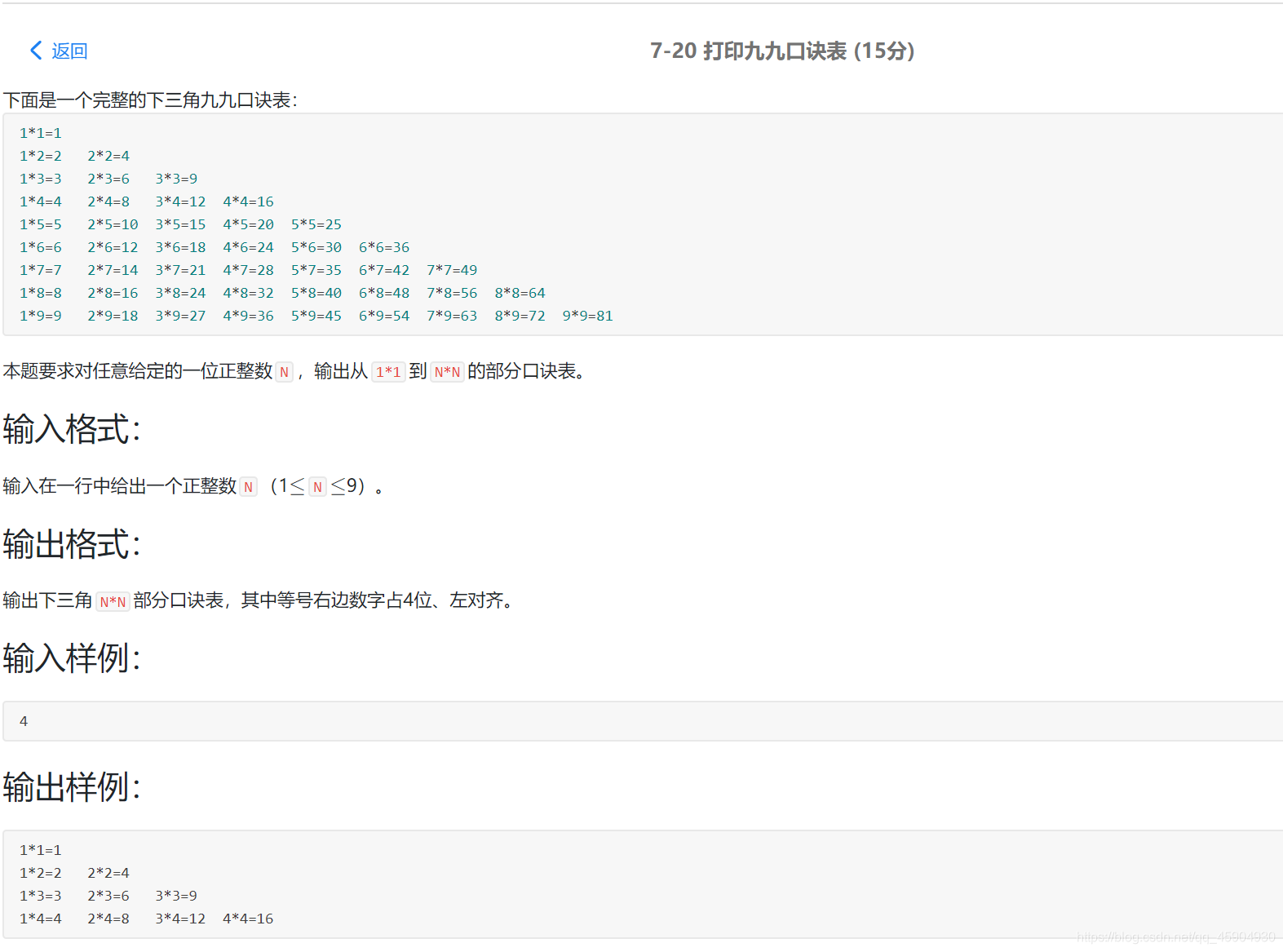Click 6*8=48 in the full table
This screenshot has height=952, width=1283.
[384, 293]
